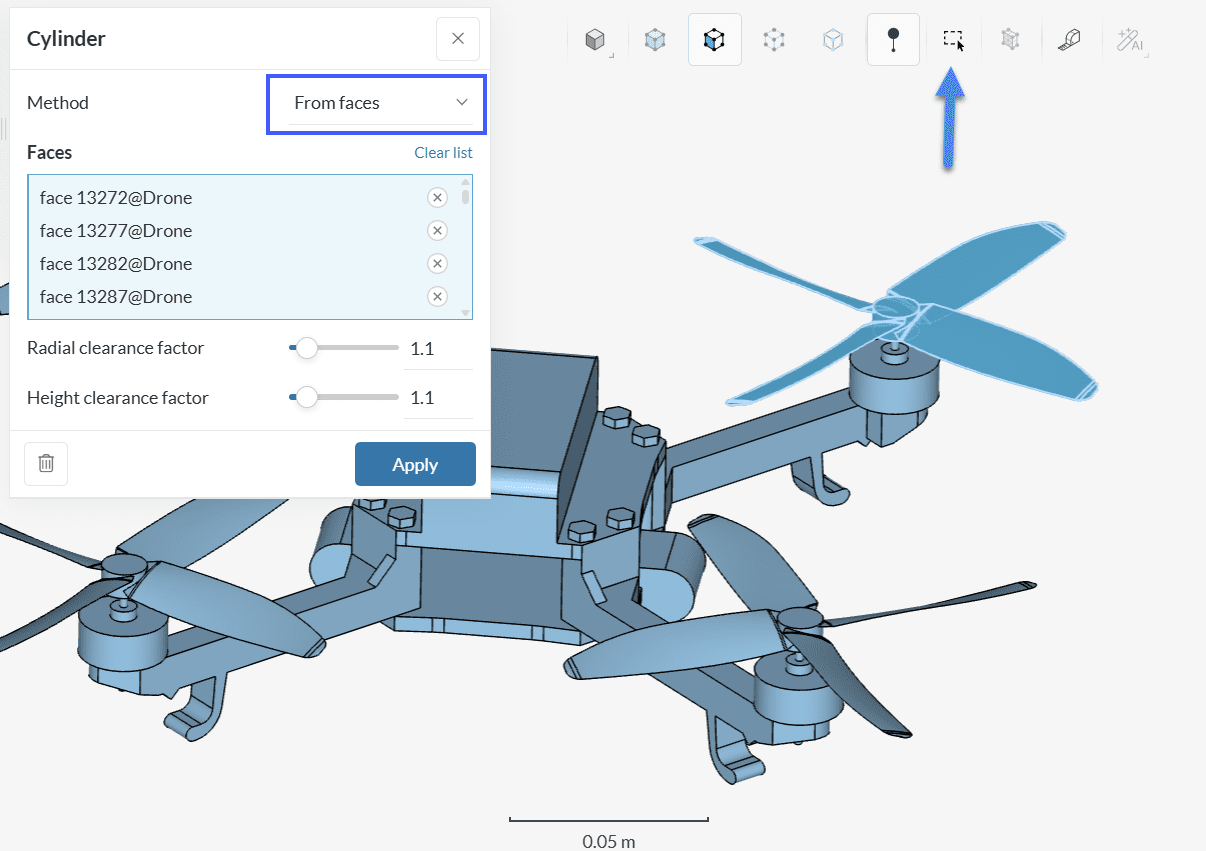Image resolution: width=1206 pixels, height=851 pixels.
Task: Select the tape measure tool
Action: [x=1070, y=40]
